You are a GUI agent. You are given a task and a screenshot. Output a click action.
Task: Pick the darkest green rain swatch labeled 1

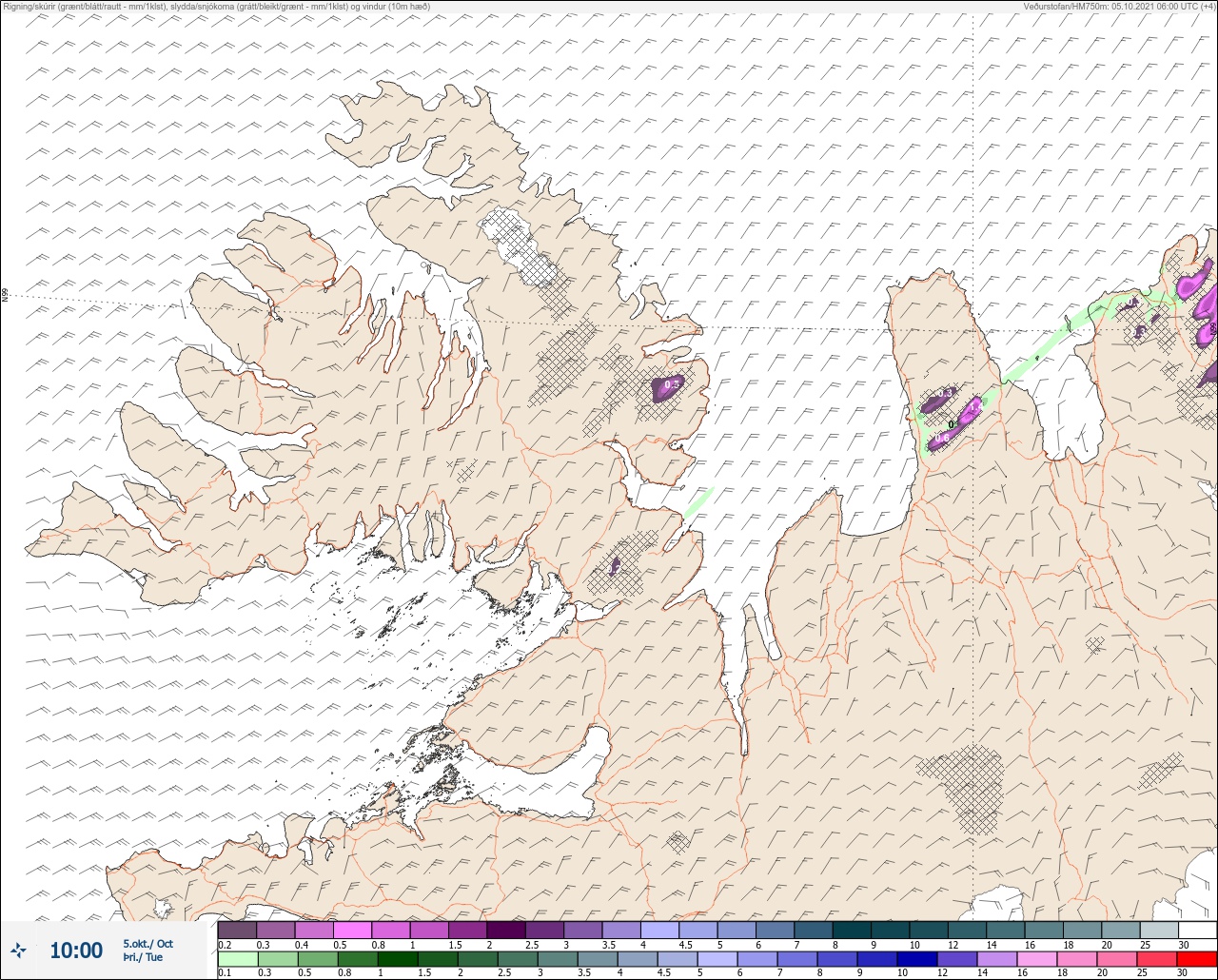tap(397, 958)
